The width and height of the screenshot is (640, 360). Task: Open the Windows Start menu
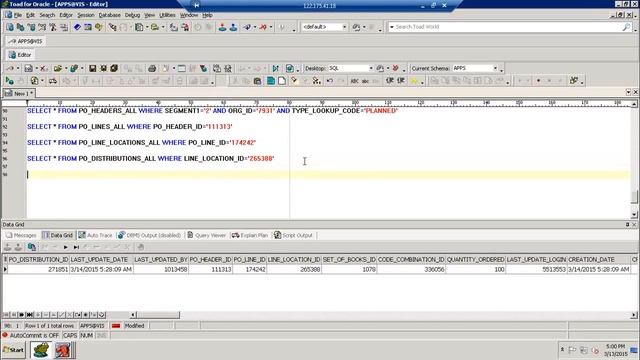pos(13,350)
